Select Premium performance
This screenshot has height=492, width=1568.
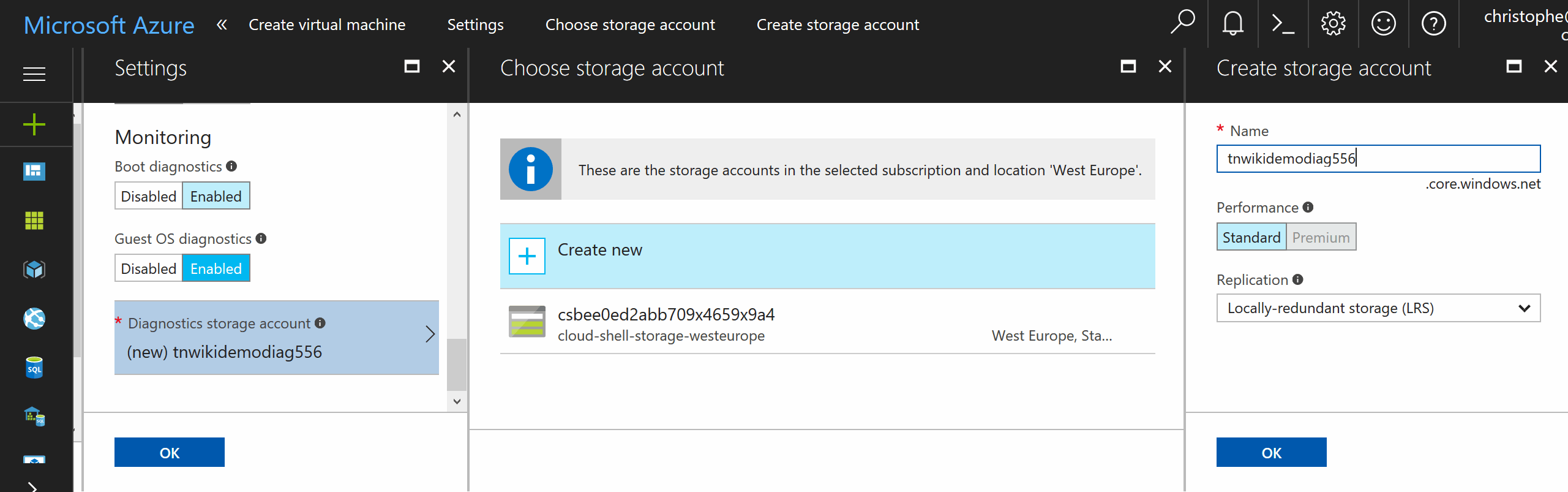click(x=1321, y=237)
